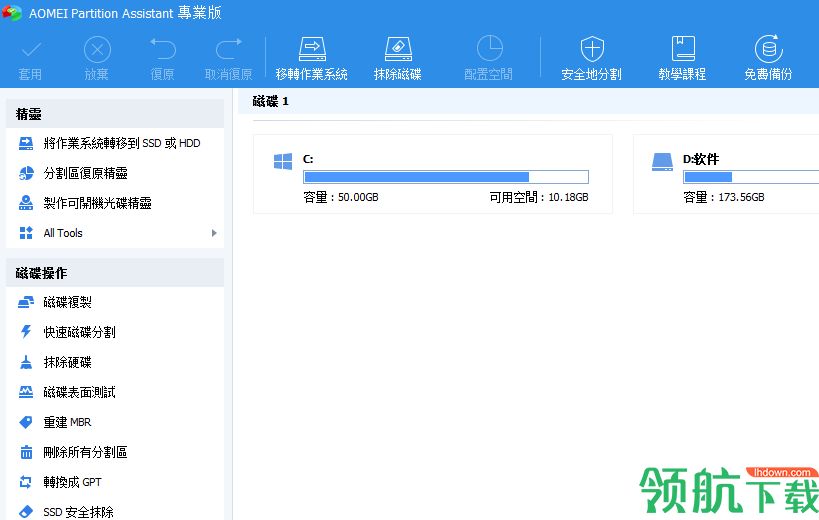Click the 可用空間：10.18GB text
This screenshot has width=819, height=520.
(539, 197)
